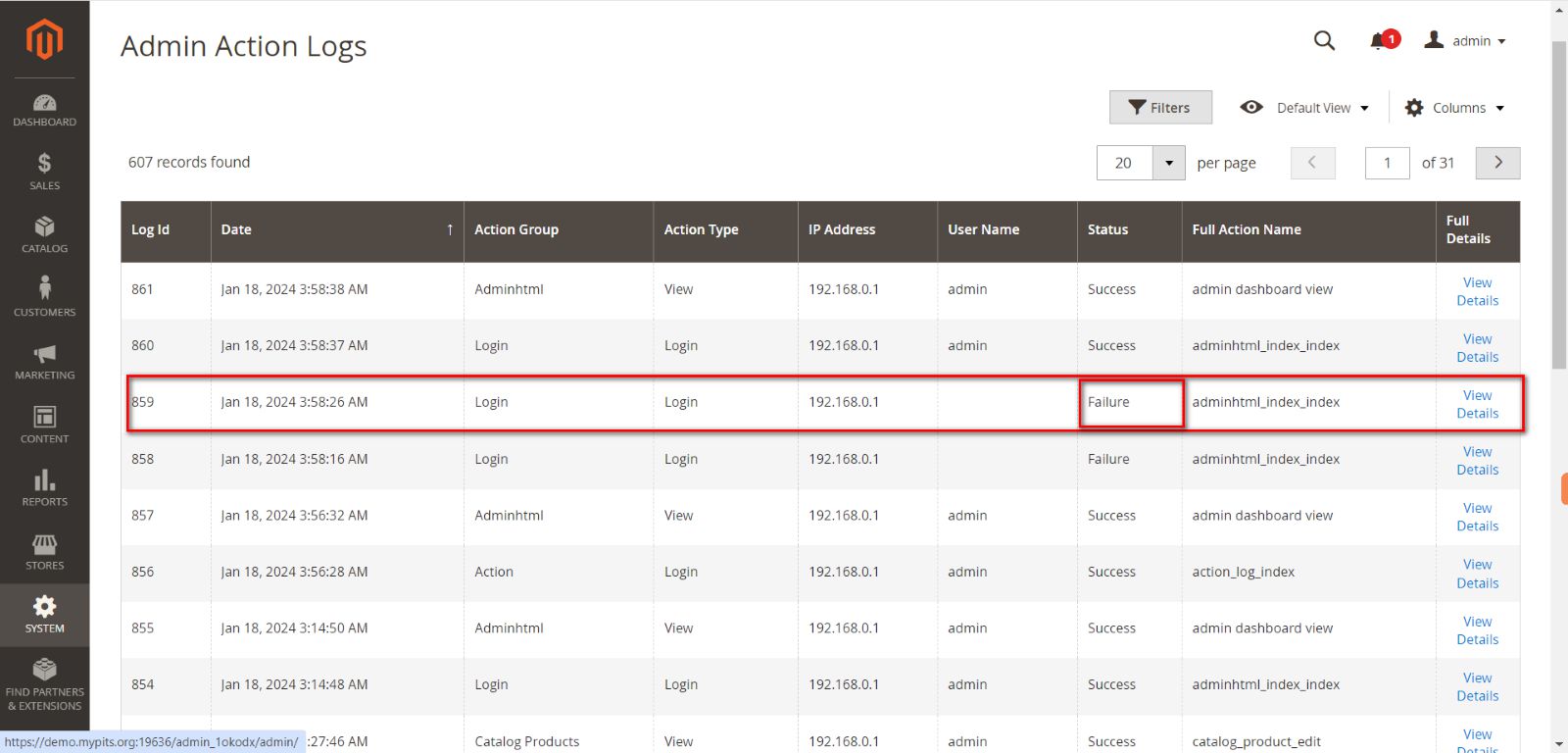The width and height of the screenshot is (1568, 753).
Task: Open the Customers sidebar section
Action: 44,297
